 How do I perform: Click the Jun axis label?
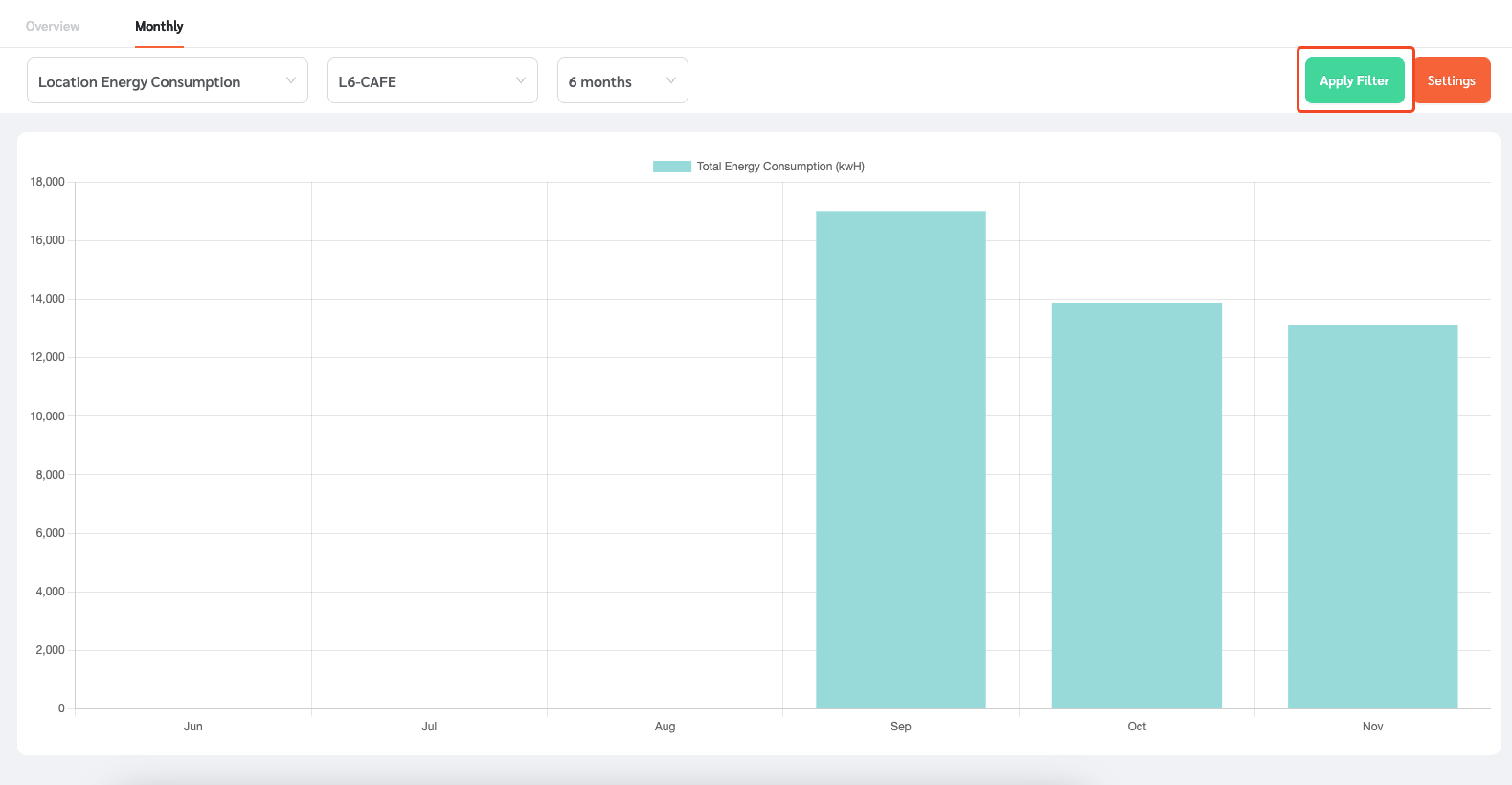(193, 727)
